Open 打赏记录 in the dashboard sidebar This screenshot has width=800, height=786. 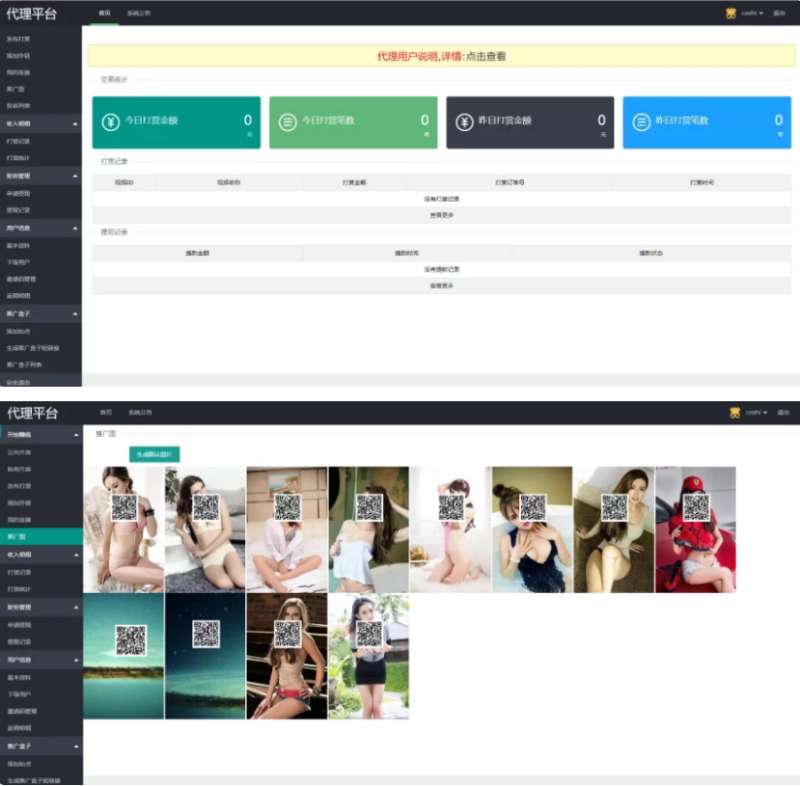tap(18, 141)
